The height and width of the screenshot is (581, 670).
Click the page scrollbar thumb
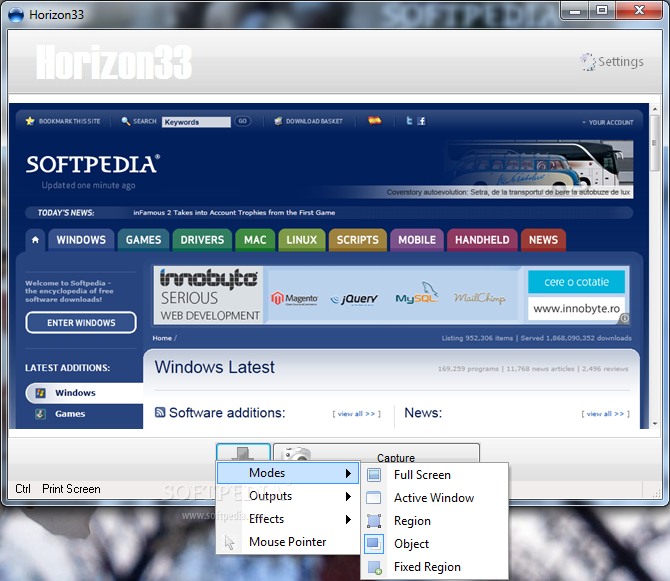[x=655, y=143]
